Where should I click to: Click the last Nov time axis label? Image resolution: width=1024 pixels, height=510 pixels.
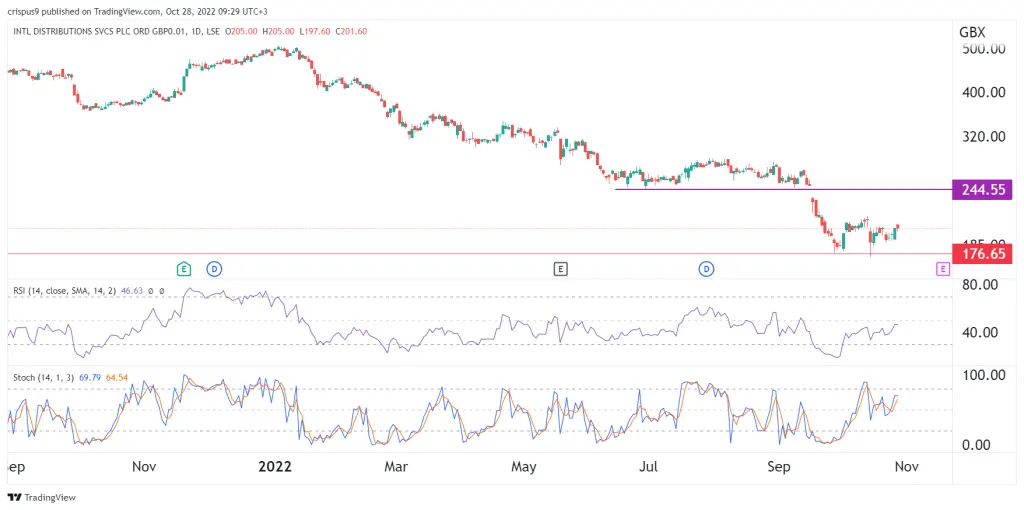(x=906, y=467)
